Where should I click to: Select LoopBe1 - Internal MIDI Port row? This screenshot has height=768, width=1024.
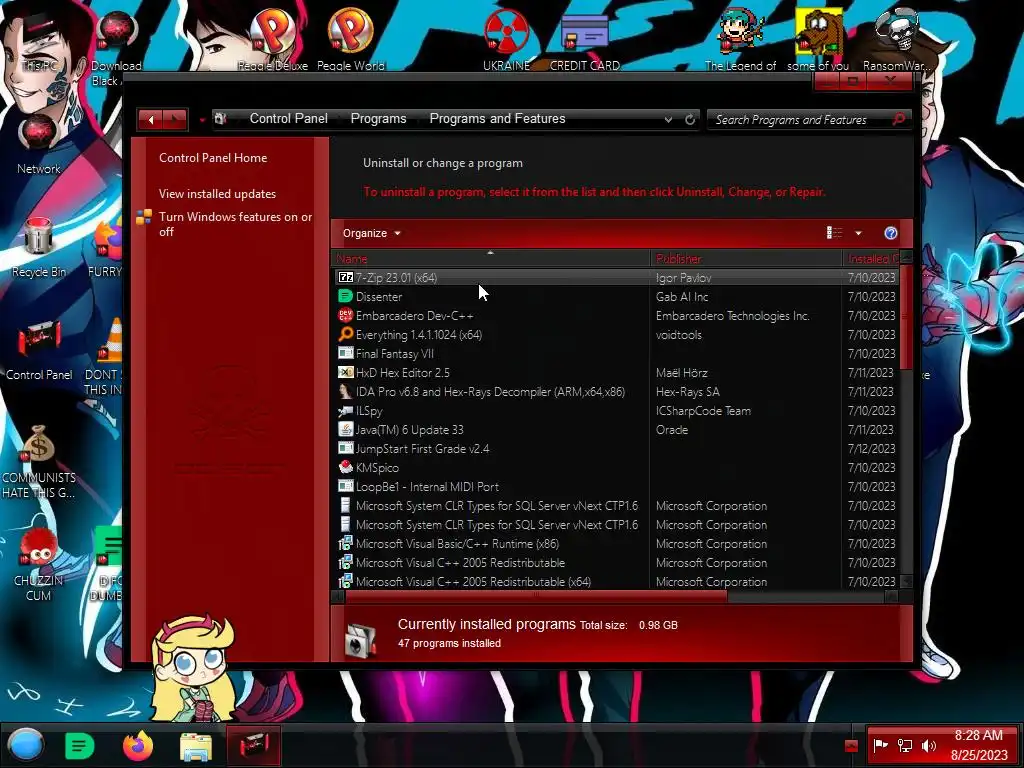pos(616,487)
